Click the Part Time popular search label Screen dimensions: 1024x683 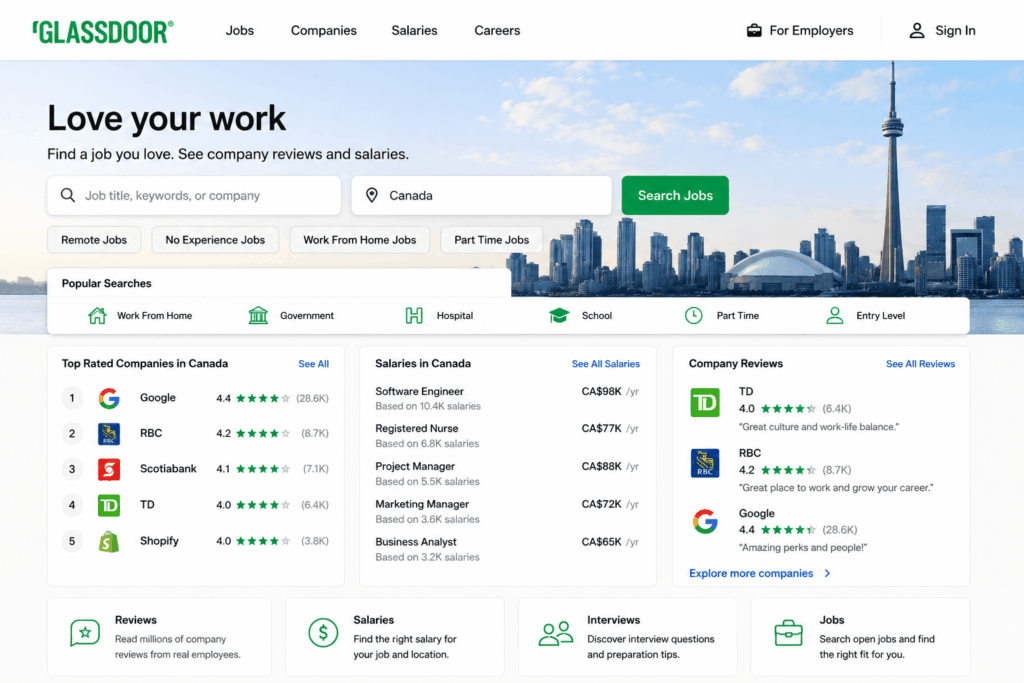click(x=737, y=315)
